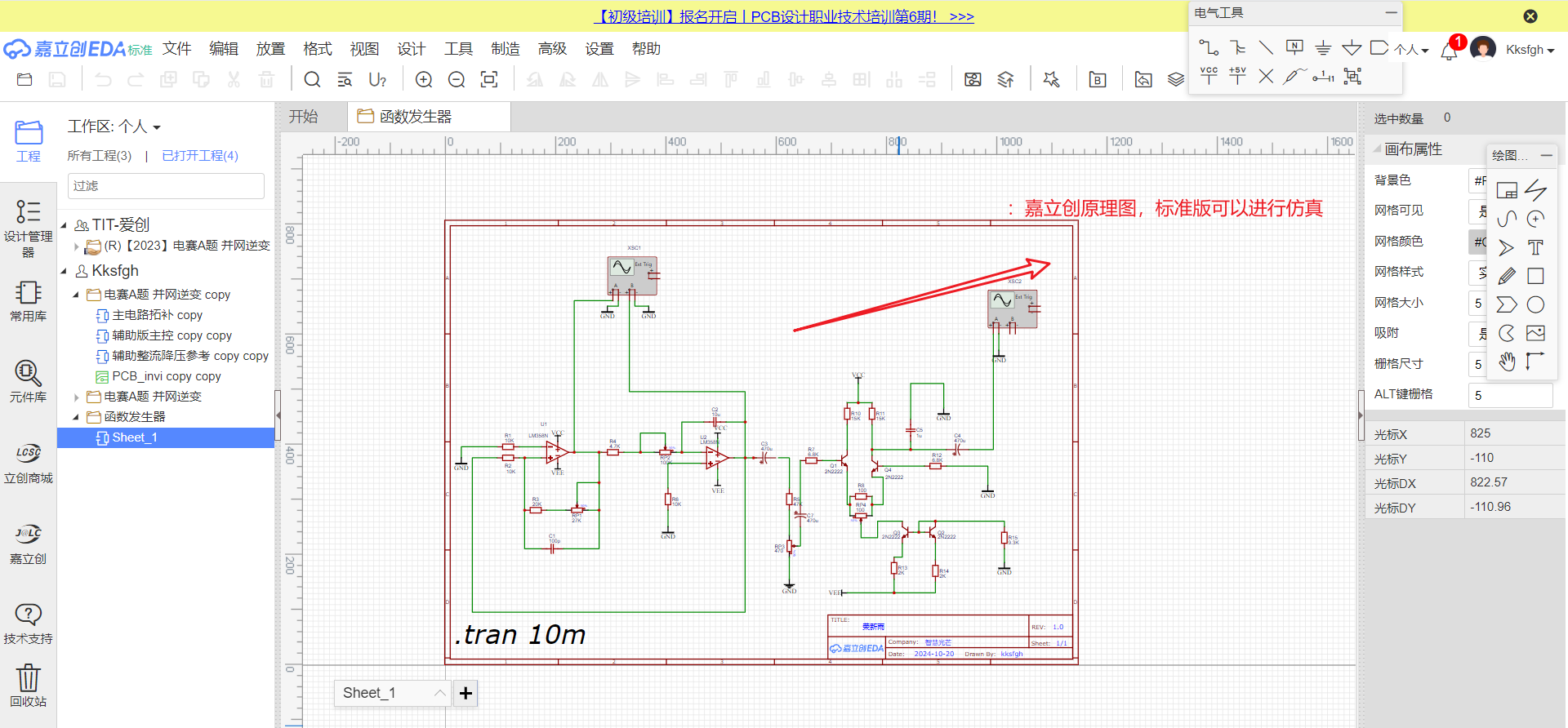Minimize the 绘图 floating panel
The image size is (1568, 728).
pyautogui.click(x=1546, y=155)
